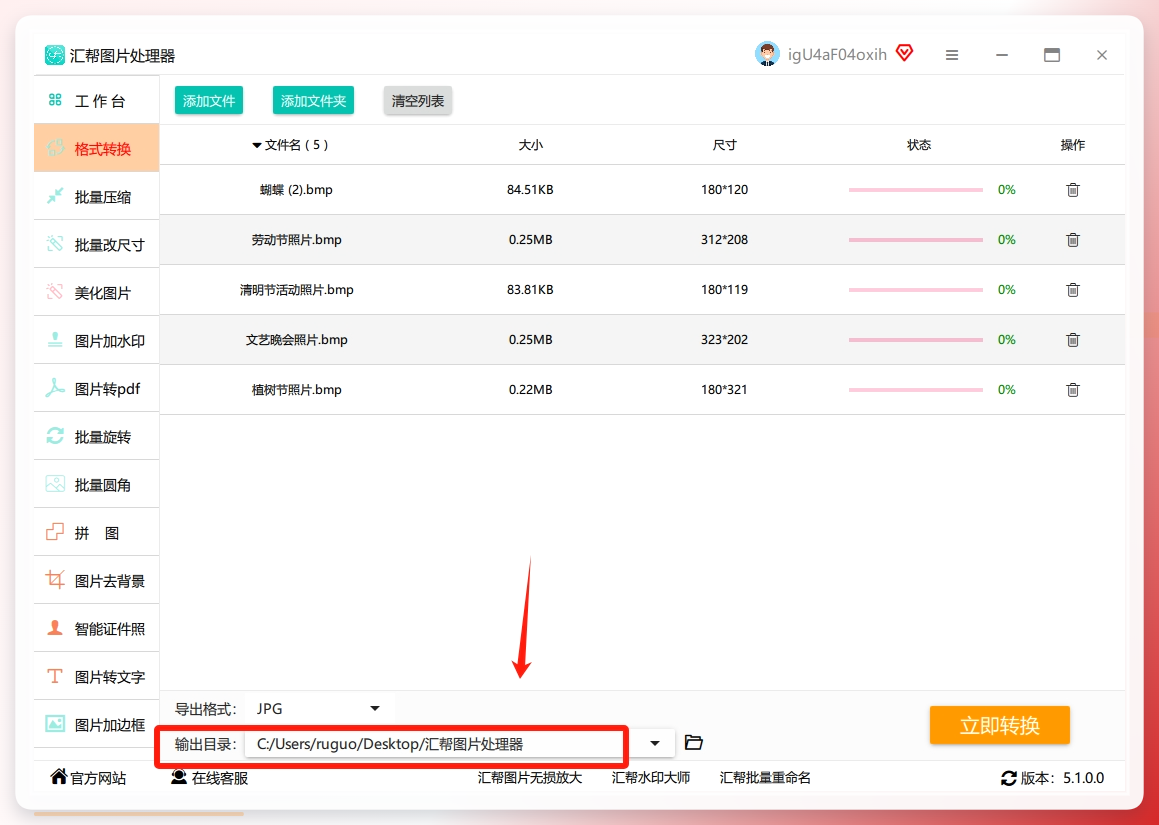Expand the 输出目录 path dropdown arrow
The width and height of the screenshot is (1159, 825).
[655, 744]
